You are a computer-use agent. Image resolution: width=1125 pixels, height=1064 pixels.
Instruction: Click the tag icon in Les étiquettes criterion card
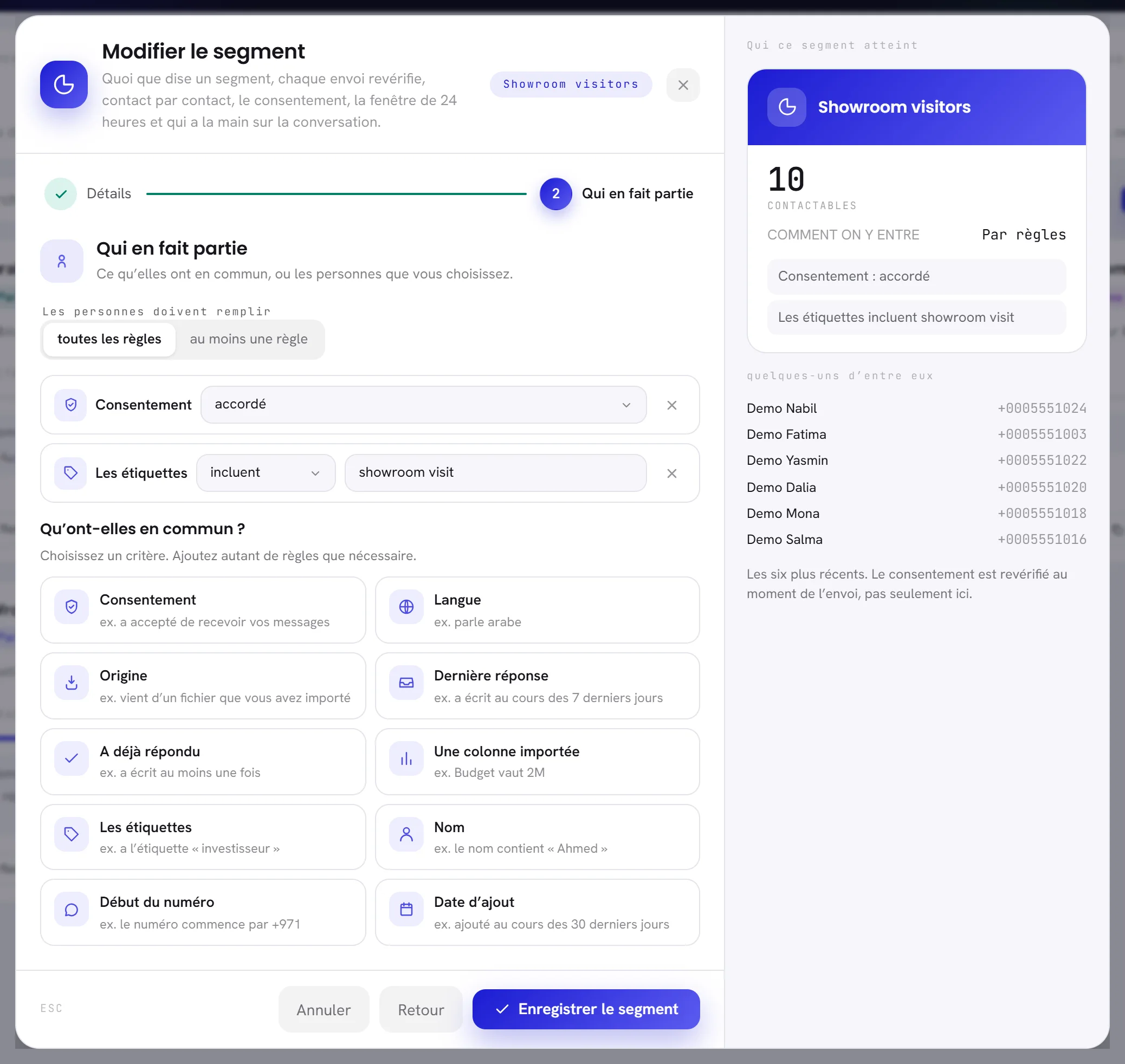point(72,834)
